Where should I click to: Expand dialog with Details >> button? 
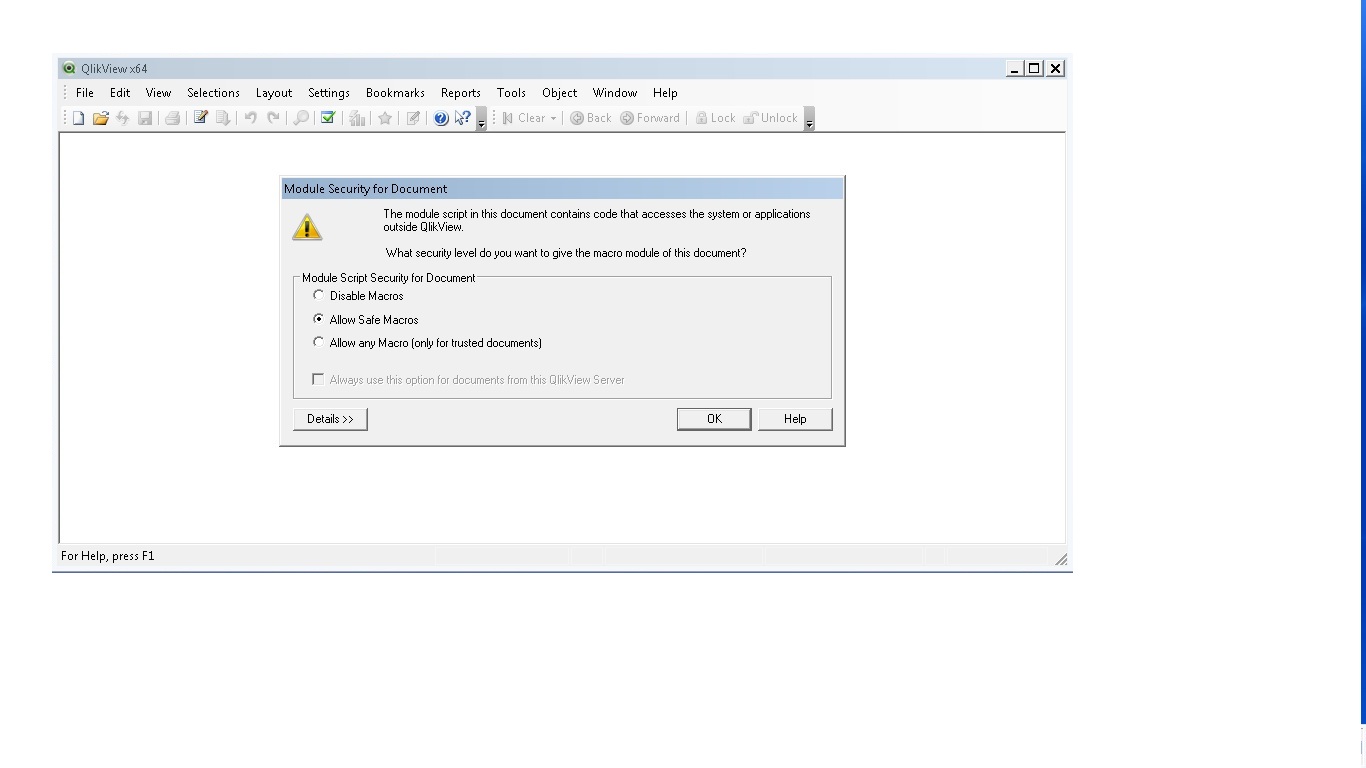pos(330,419)
